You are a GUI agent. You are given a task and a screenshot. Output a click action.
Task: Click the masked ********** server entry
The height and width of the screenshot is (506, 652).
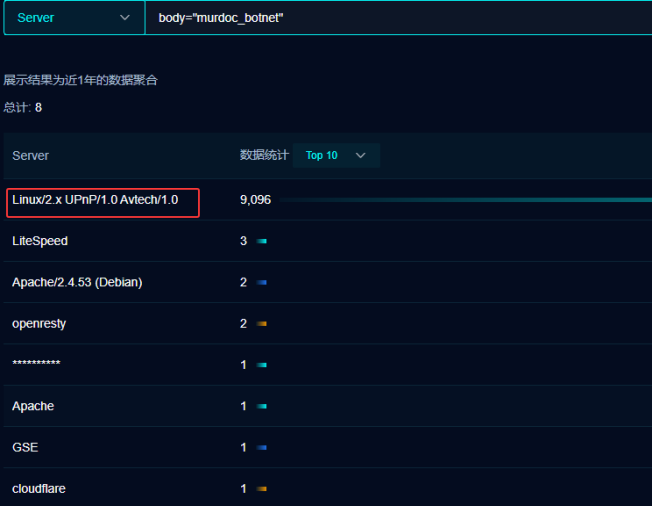[x=37, y=365]
